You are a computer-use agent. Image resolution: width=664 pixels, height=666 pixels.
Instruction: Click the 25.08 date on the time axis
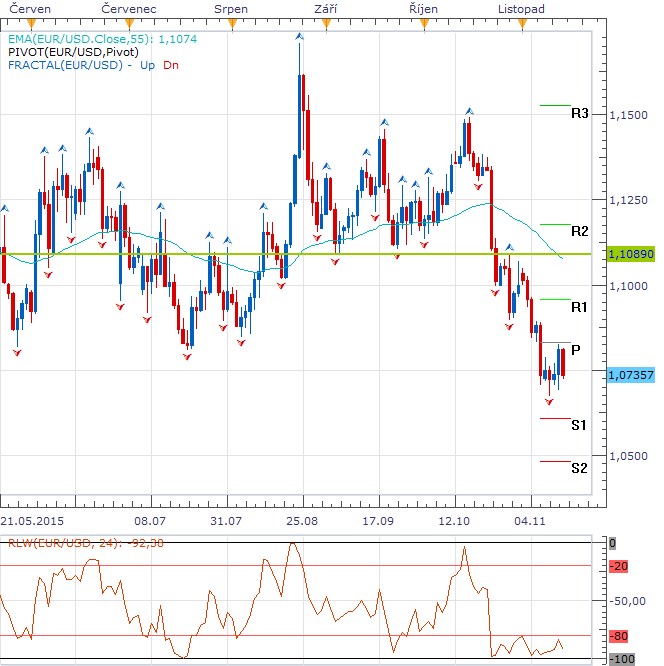302,521
